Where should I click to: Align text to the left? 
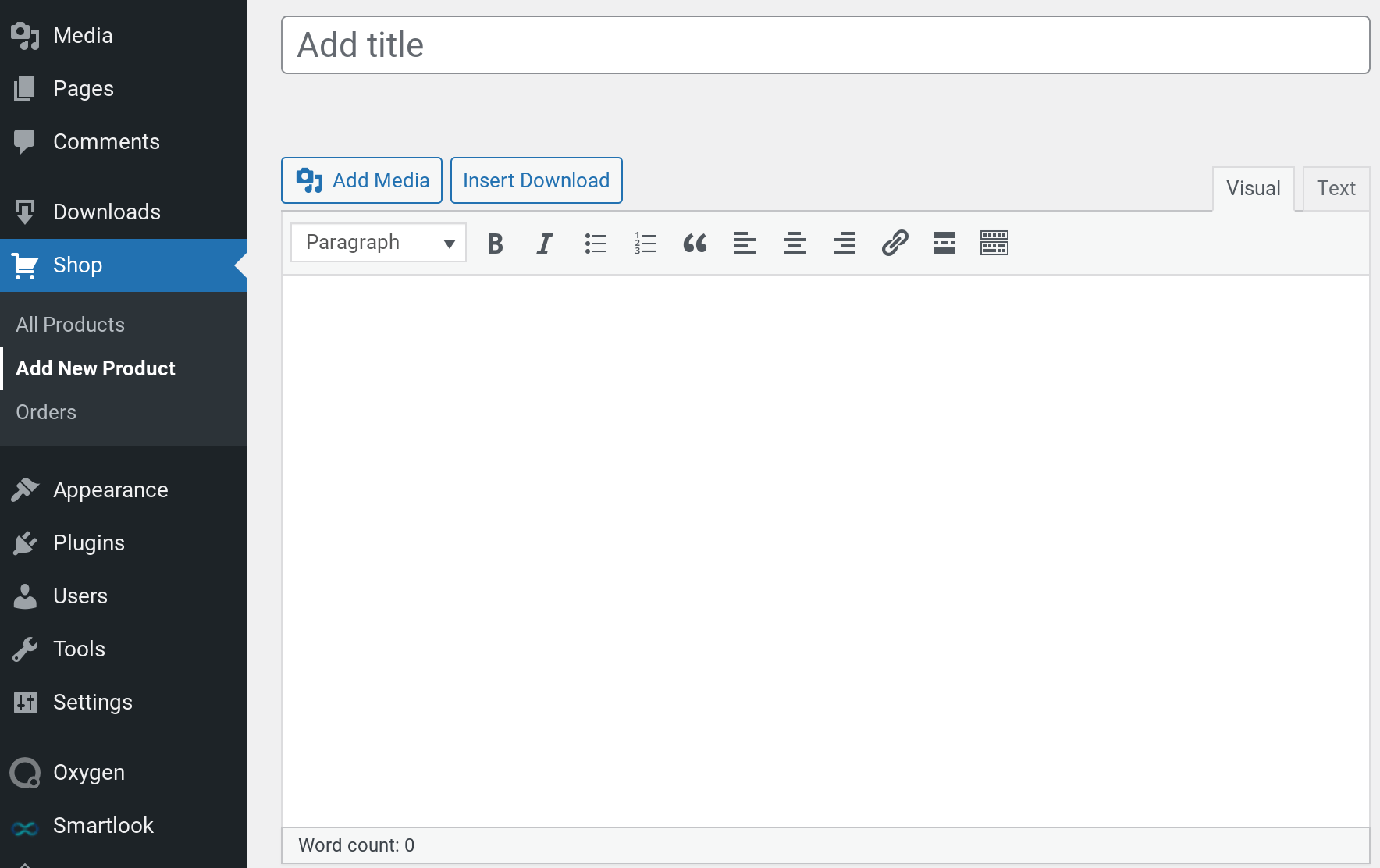(745, 244)
